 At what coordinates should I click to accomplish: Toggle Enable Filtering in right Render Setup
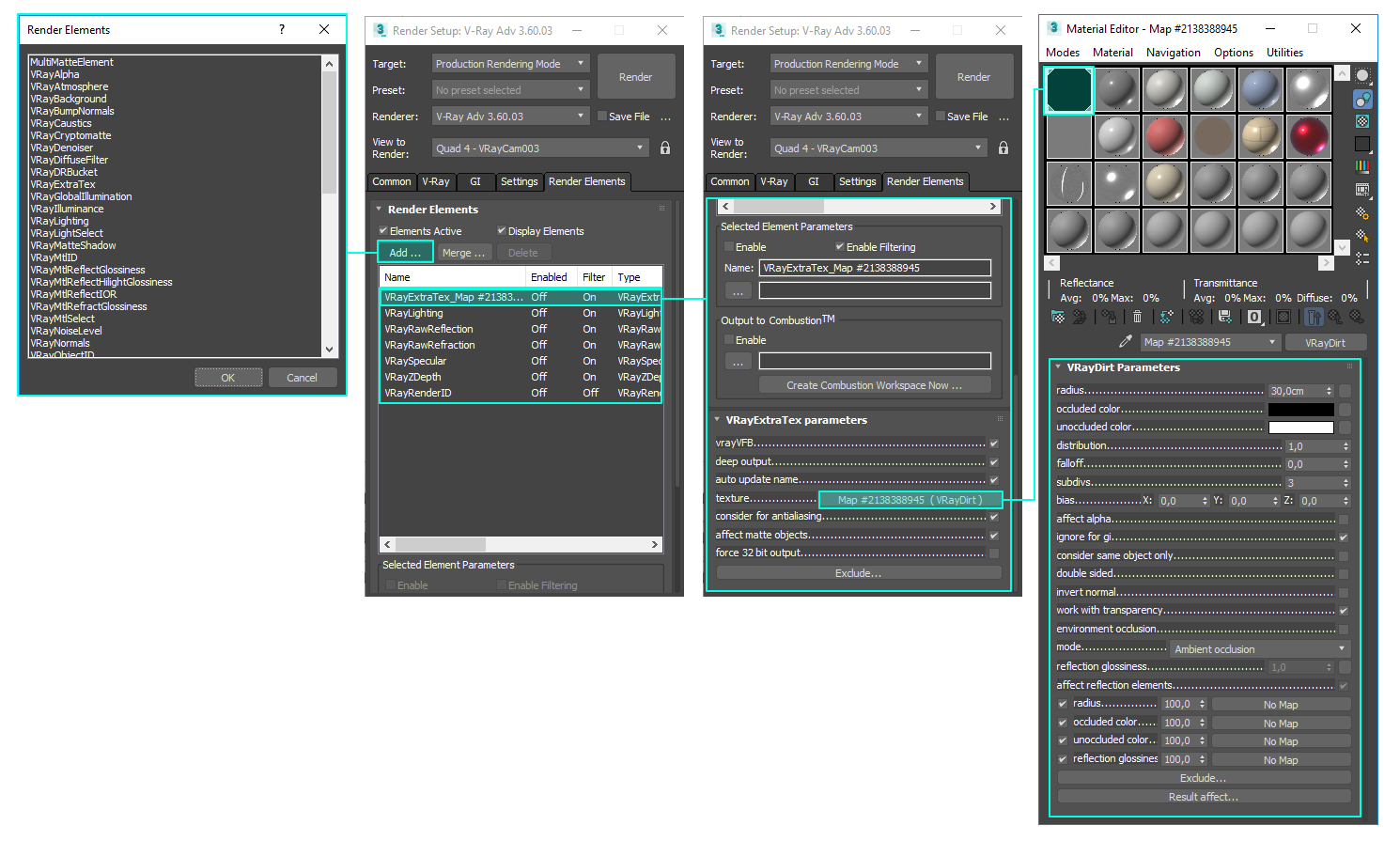coord(840,247)
